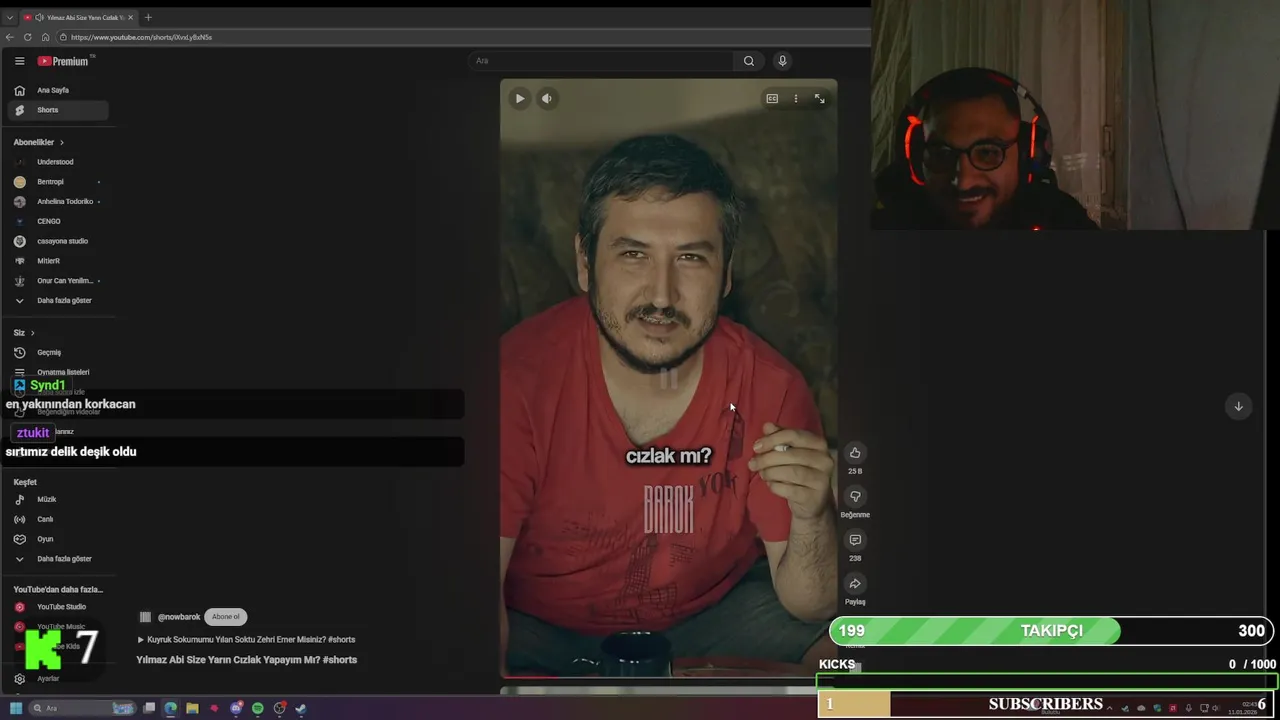Open the Windows Start menu

point(16,708)
